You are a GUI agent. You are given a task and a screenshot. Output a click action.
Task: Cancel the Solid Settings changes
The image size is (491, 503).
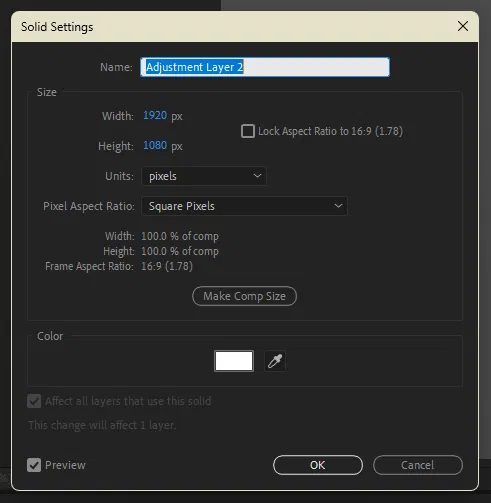(x=418, y=465)
